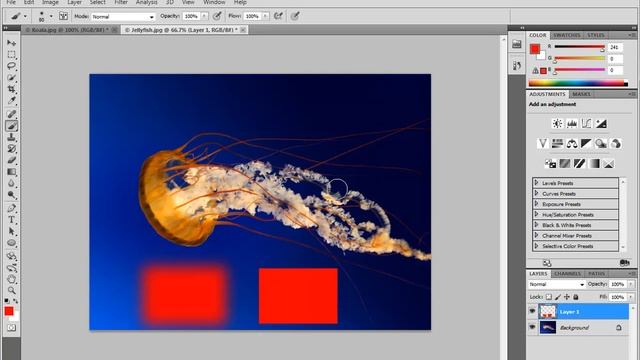Toggle lock position
640x360 pixels.
567,297
